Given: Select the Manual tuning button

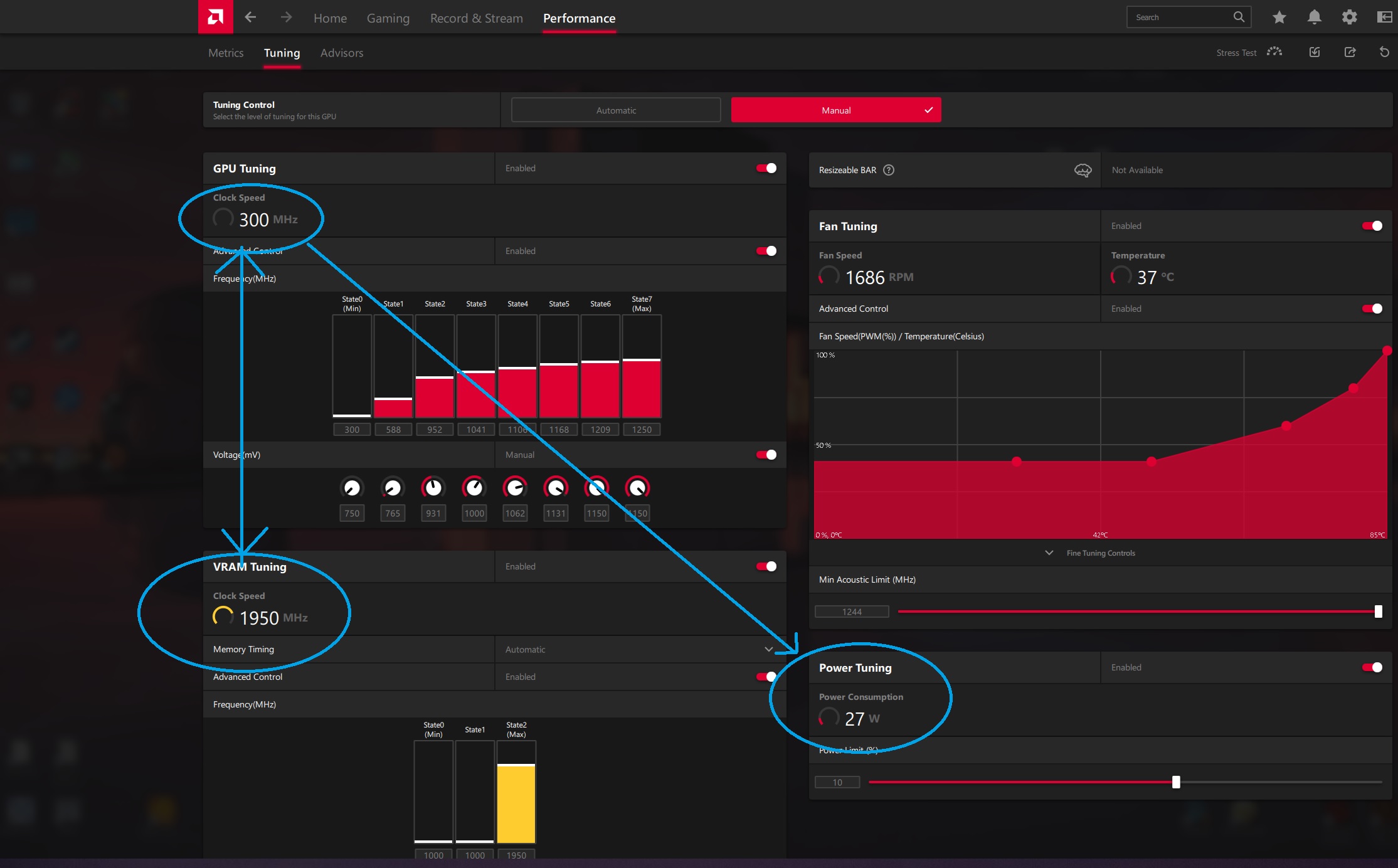Looking at the screenshot, I should click(835, 110).
